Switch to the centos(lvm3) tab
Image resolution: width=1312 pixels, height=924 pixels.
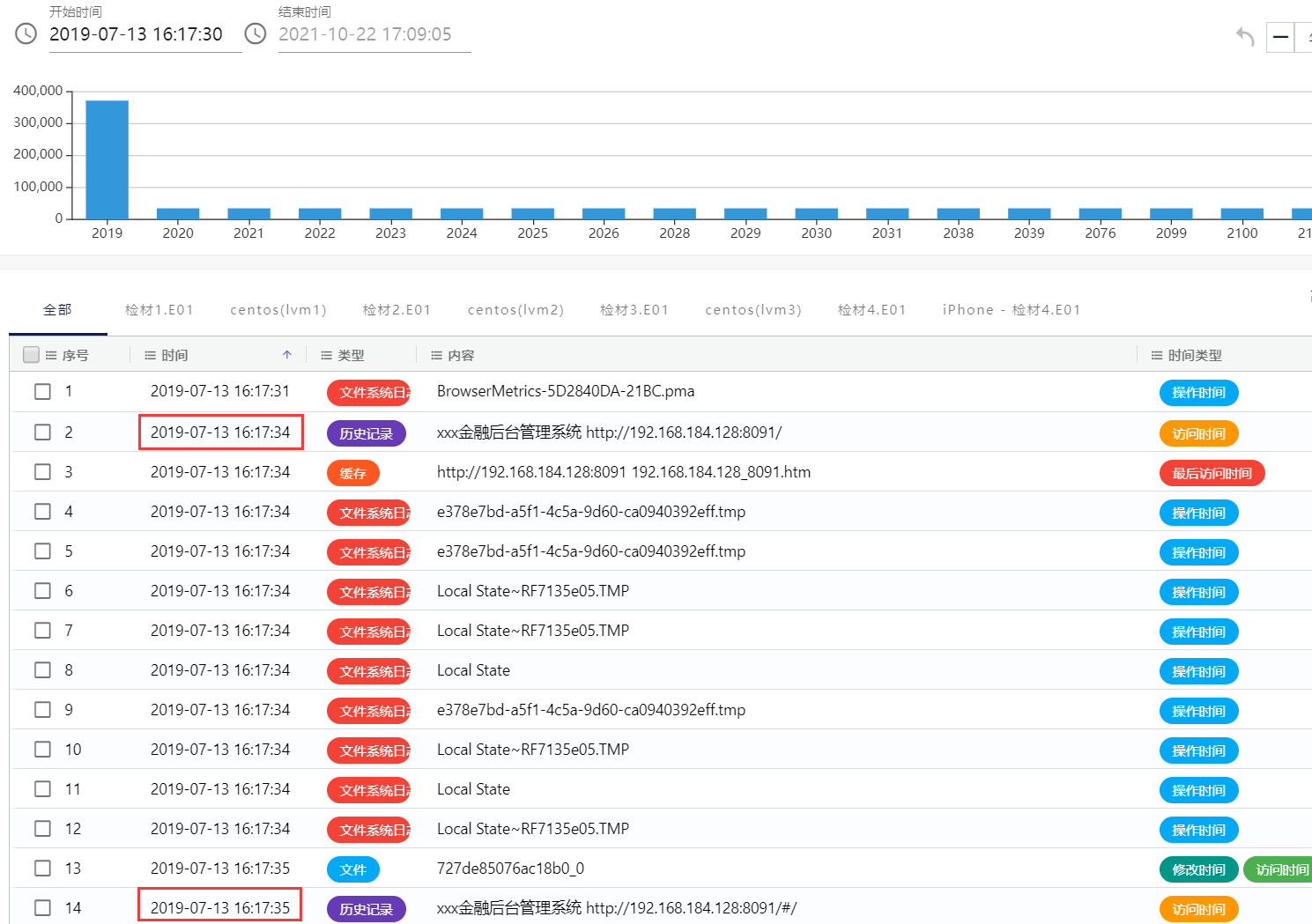[x=753, y=310]
